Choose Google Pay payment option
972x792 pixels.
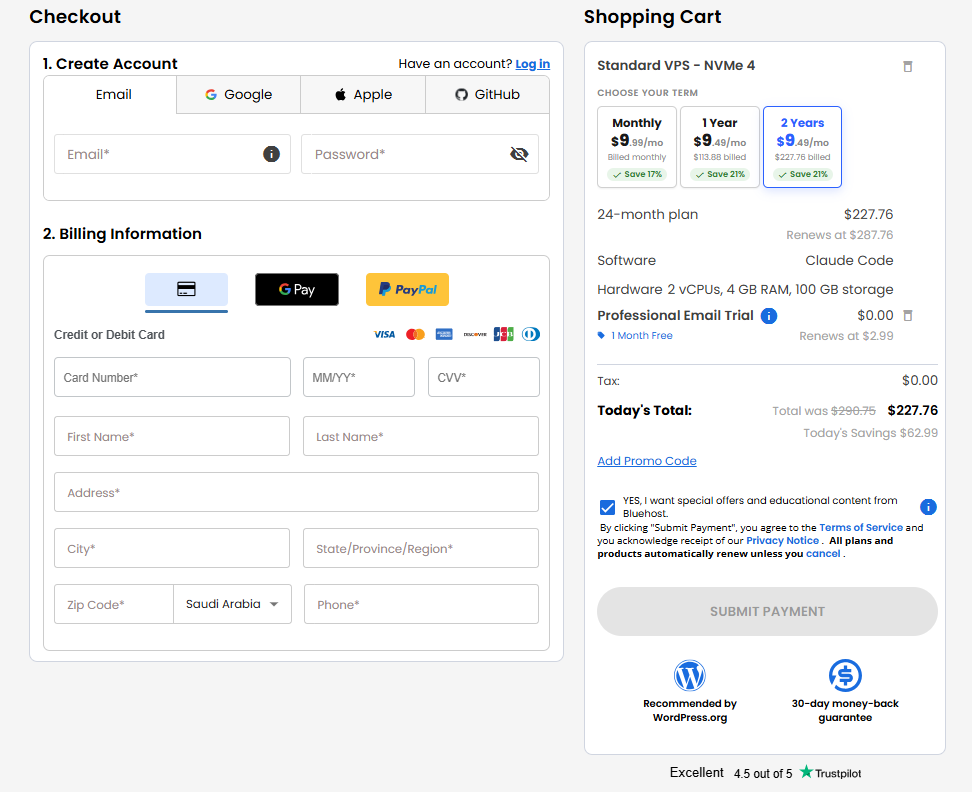coord(297,289)
